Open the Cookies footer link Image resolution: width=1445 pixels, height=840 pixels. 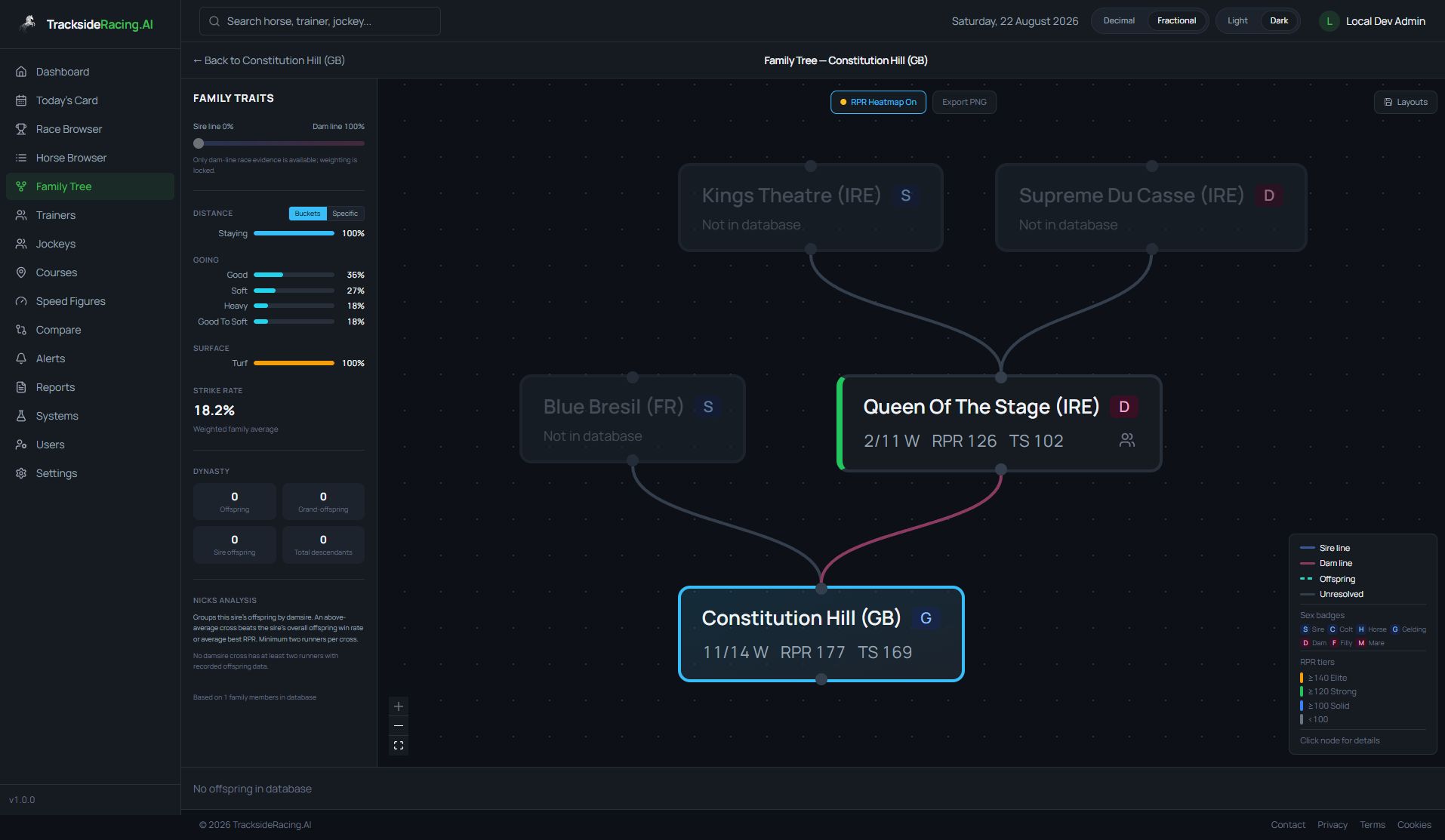1414,825
